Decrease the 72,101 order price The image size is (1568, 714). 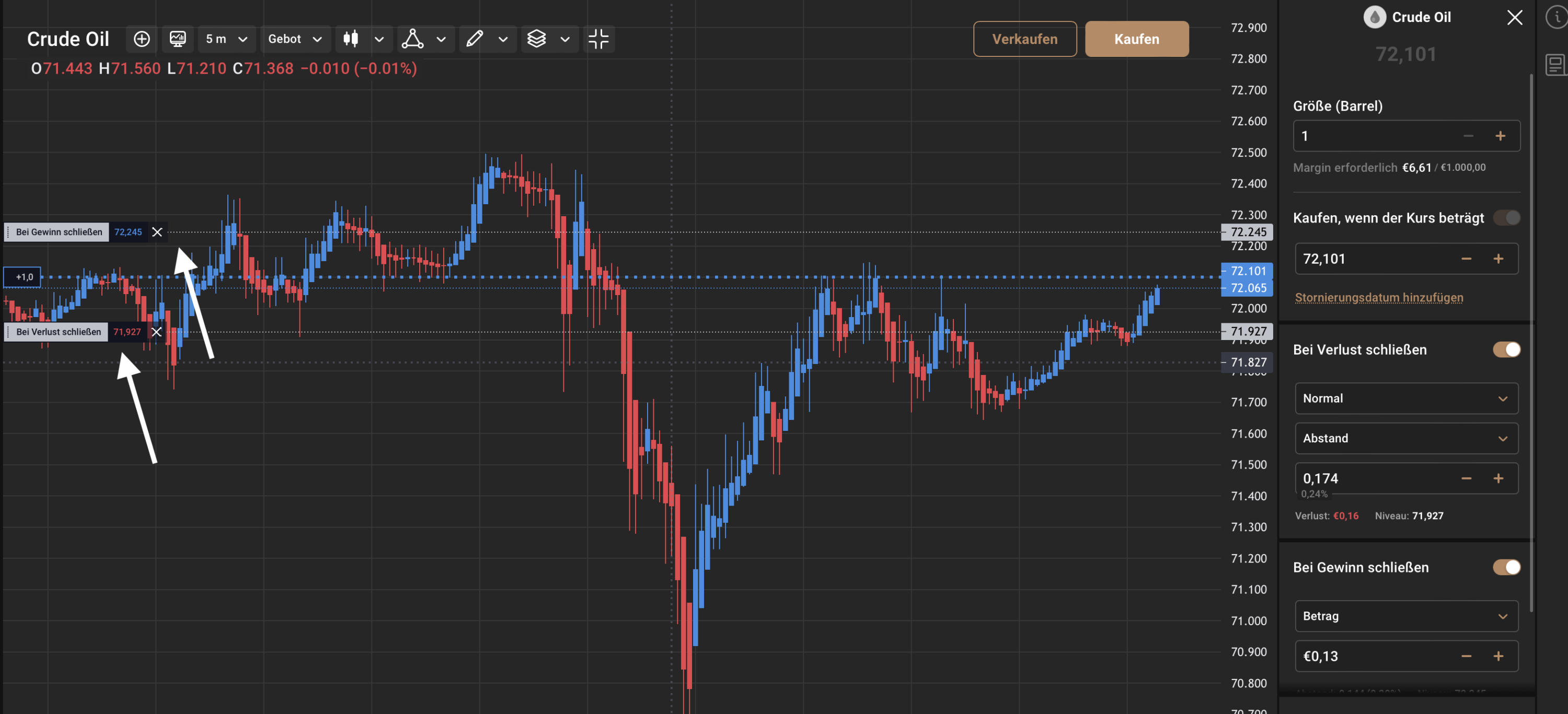[x=1467, y=259]
